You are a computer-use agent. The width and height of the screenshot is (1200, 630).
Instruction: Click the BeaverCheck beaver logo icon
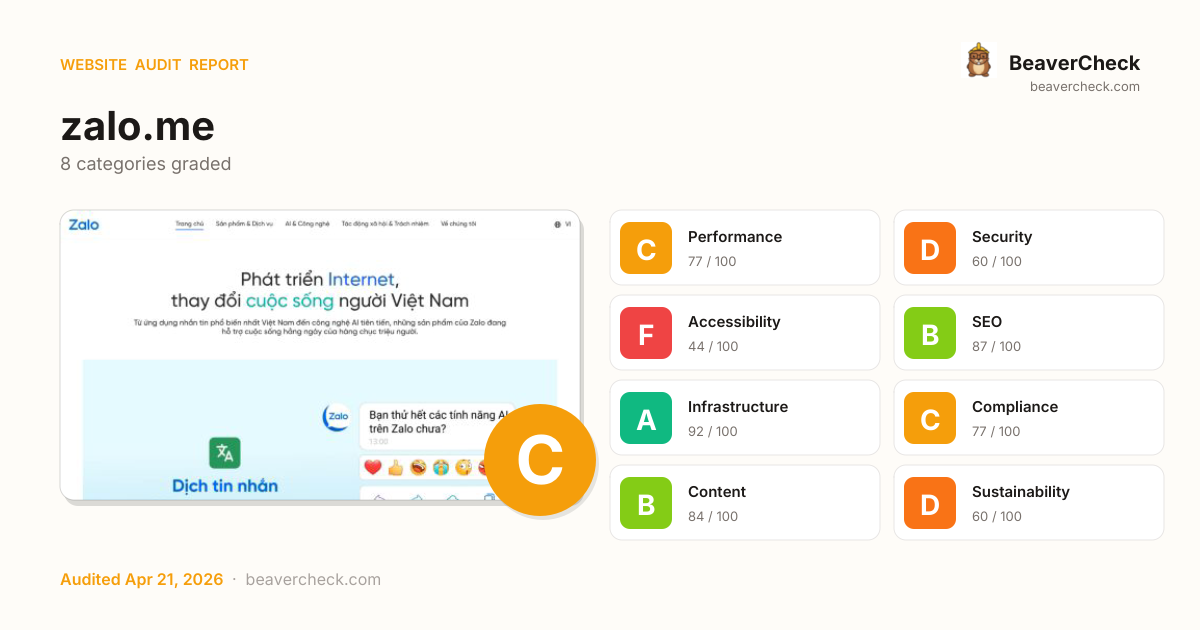[978, 61]
